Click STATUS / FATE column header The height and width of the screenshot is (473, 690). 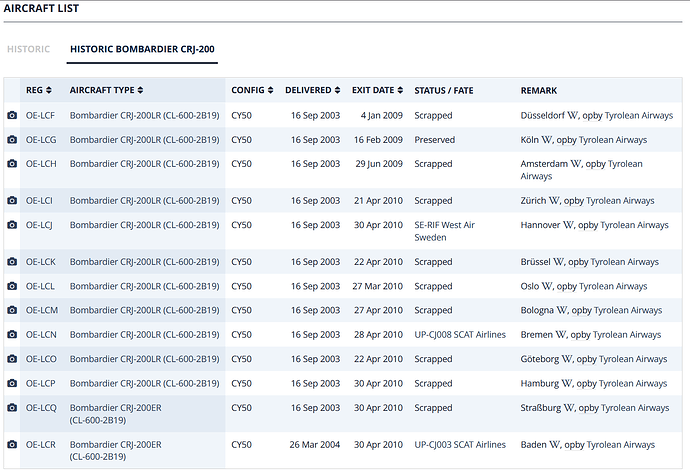pyautogui.click(x=444, y=91)
